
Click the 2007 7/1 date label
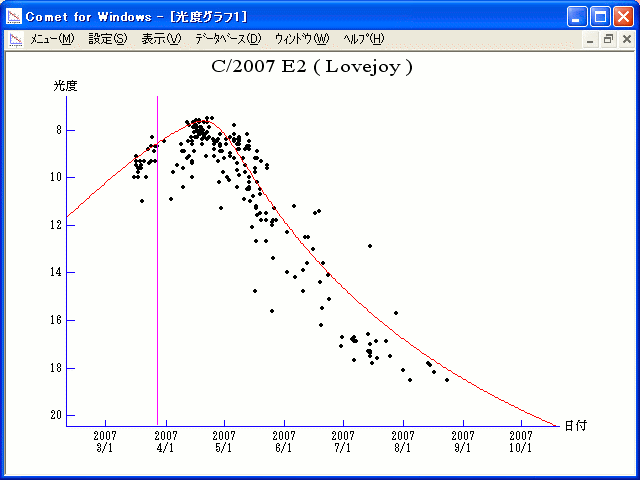[343, 442]
